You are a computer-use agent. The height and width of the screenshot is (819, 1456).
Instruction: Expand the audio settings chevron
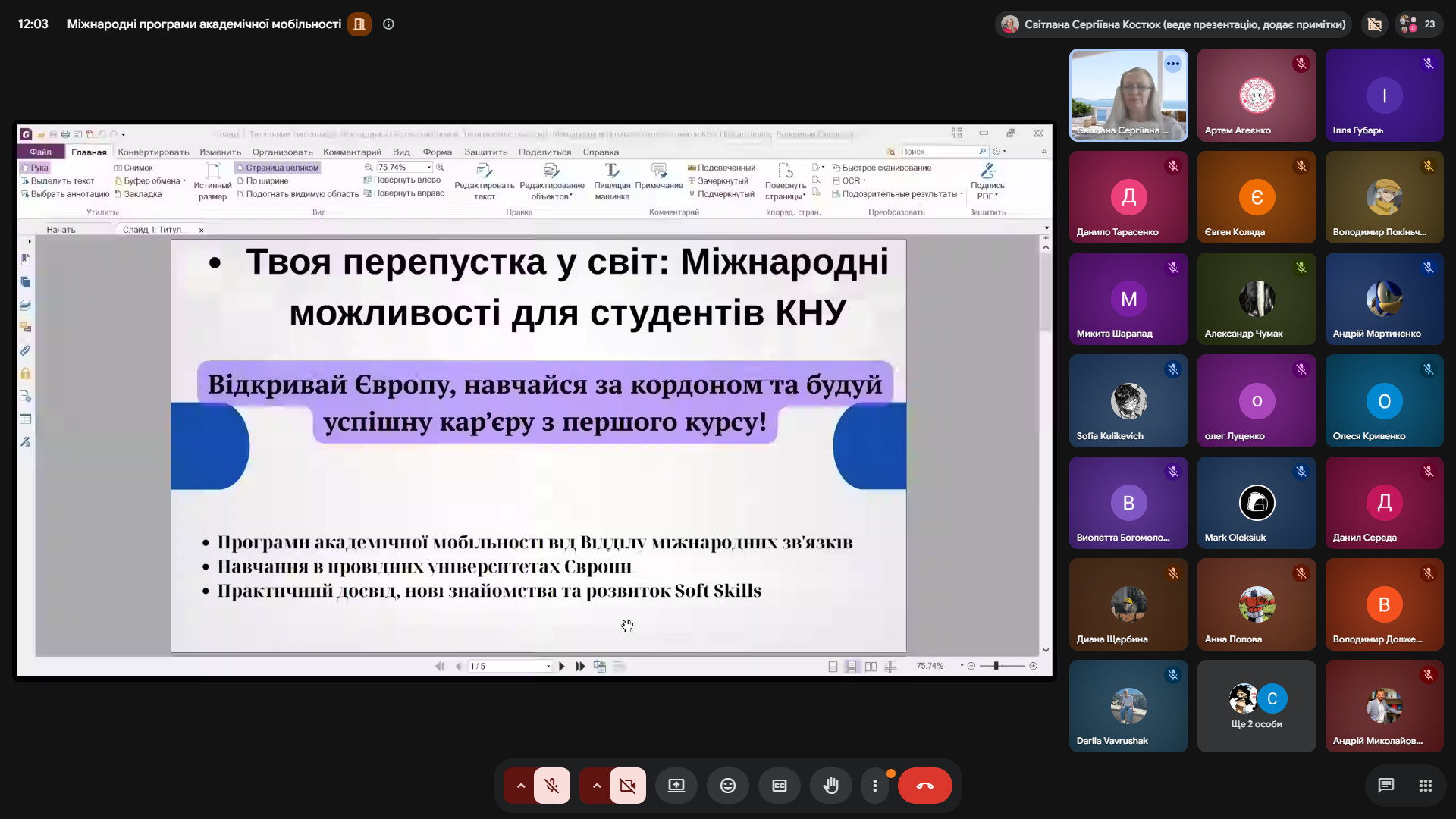coord(520,786)
